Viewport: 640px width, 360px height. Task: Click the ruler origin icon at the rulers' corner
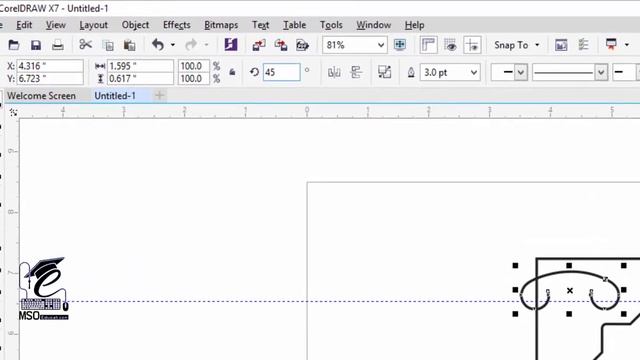pos(13,112)
